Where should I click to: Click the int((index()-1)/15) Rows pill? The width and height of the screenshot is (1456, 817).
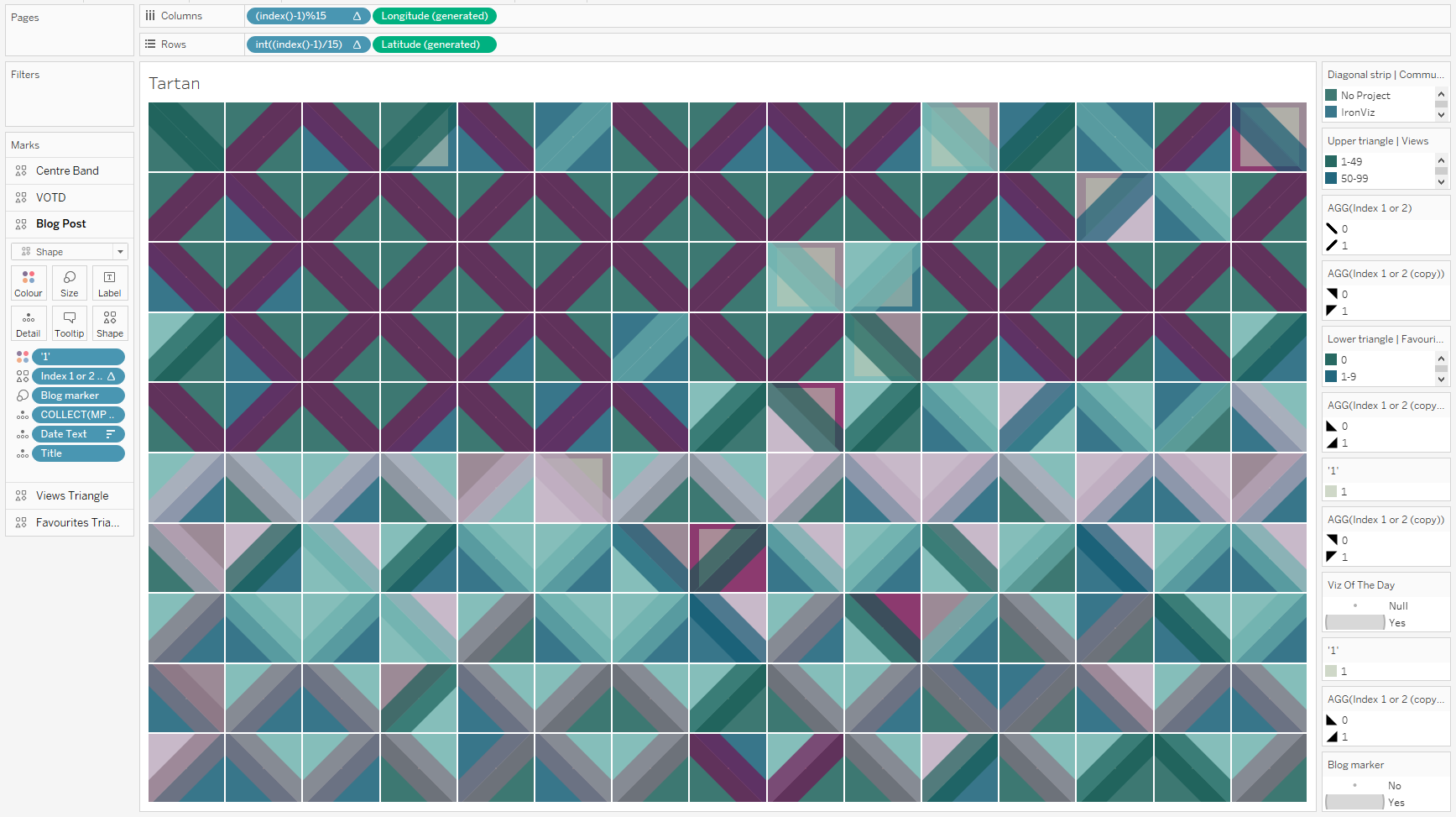click(308, 45)
